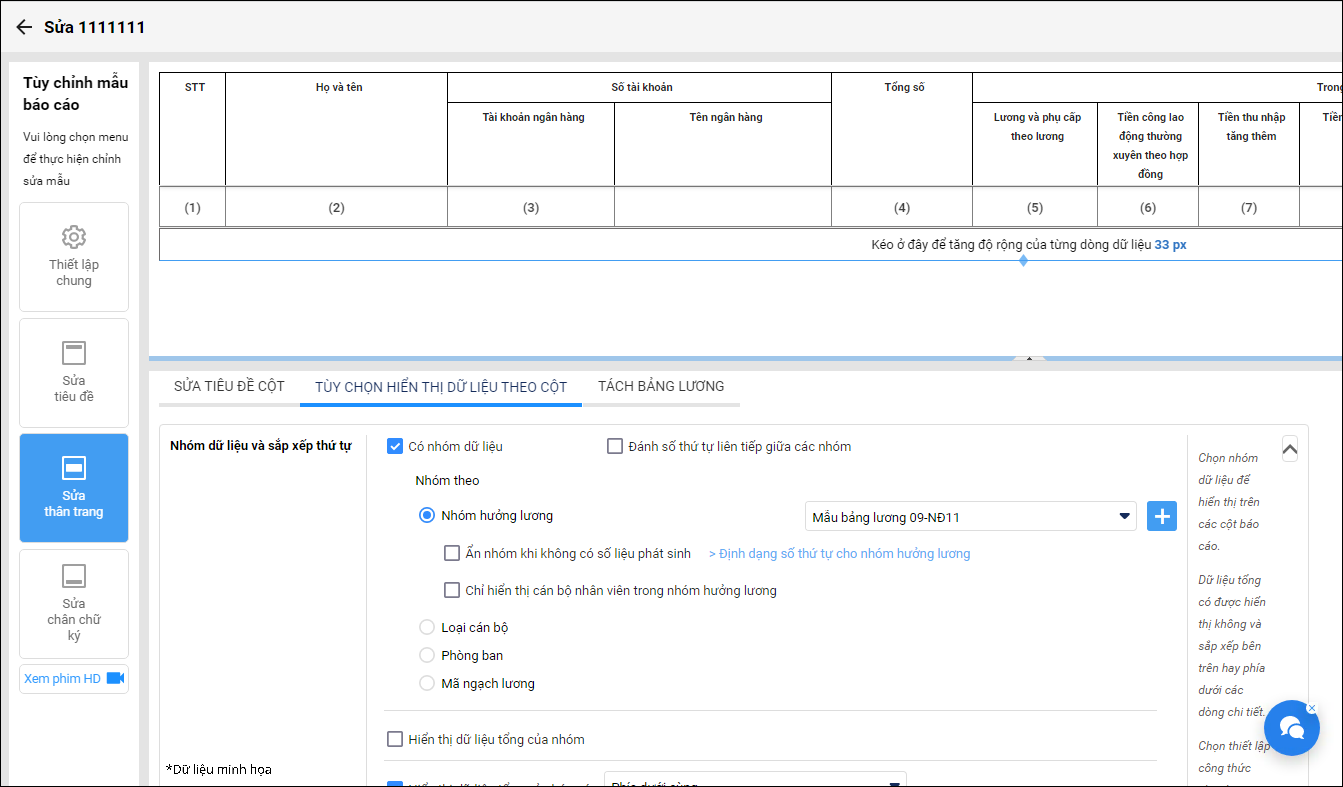
Task: Switch to SỬA TIÊU ĐỀ CỘT tab
Action: [x=229, y=386]
